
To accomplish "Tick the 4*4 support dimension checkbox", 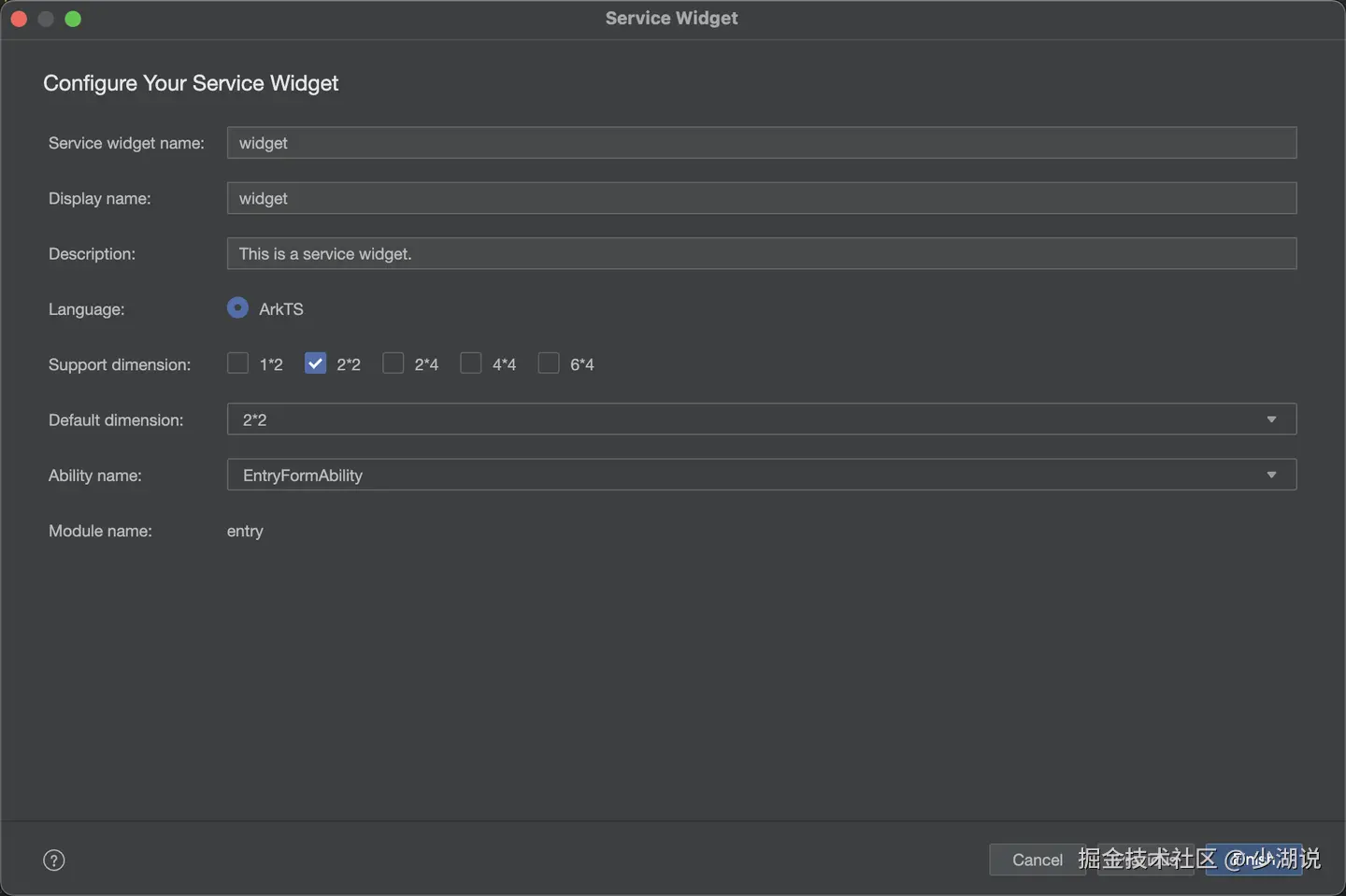I will click(471, 363).
